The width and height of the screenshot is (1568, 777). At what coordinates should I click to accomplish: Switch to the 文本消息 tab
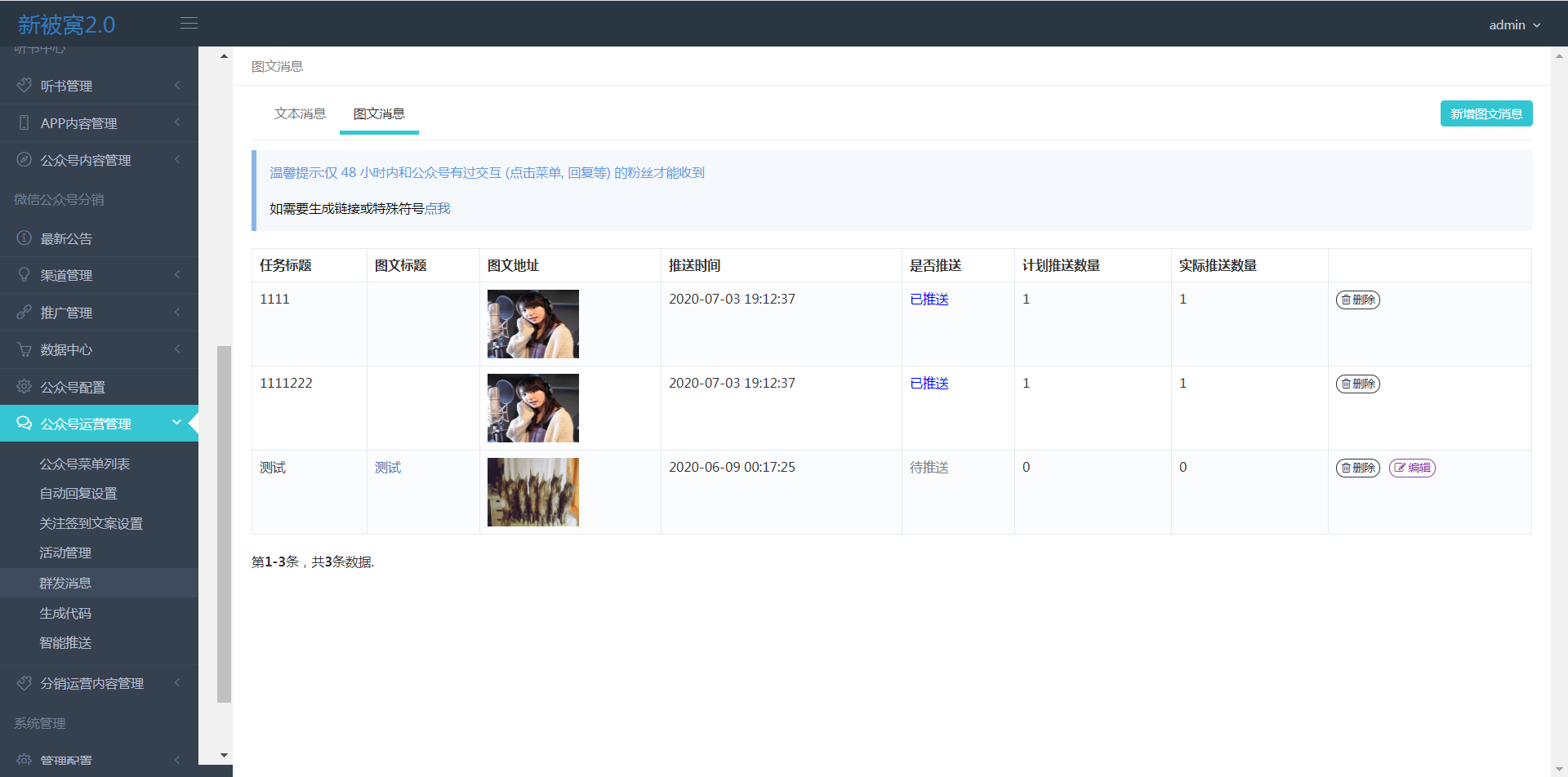pos(300,113)
